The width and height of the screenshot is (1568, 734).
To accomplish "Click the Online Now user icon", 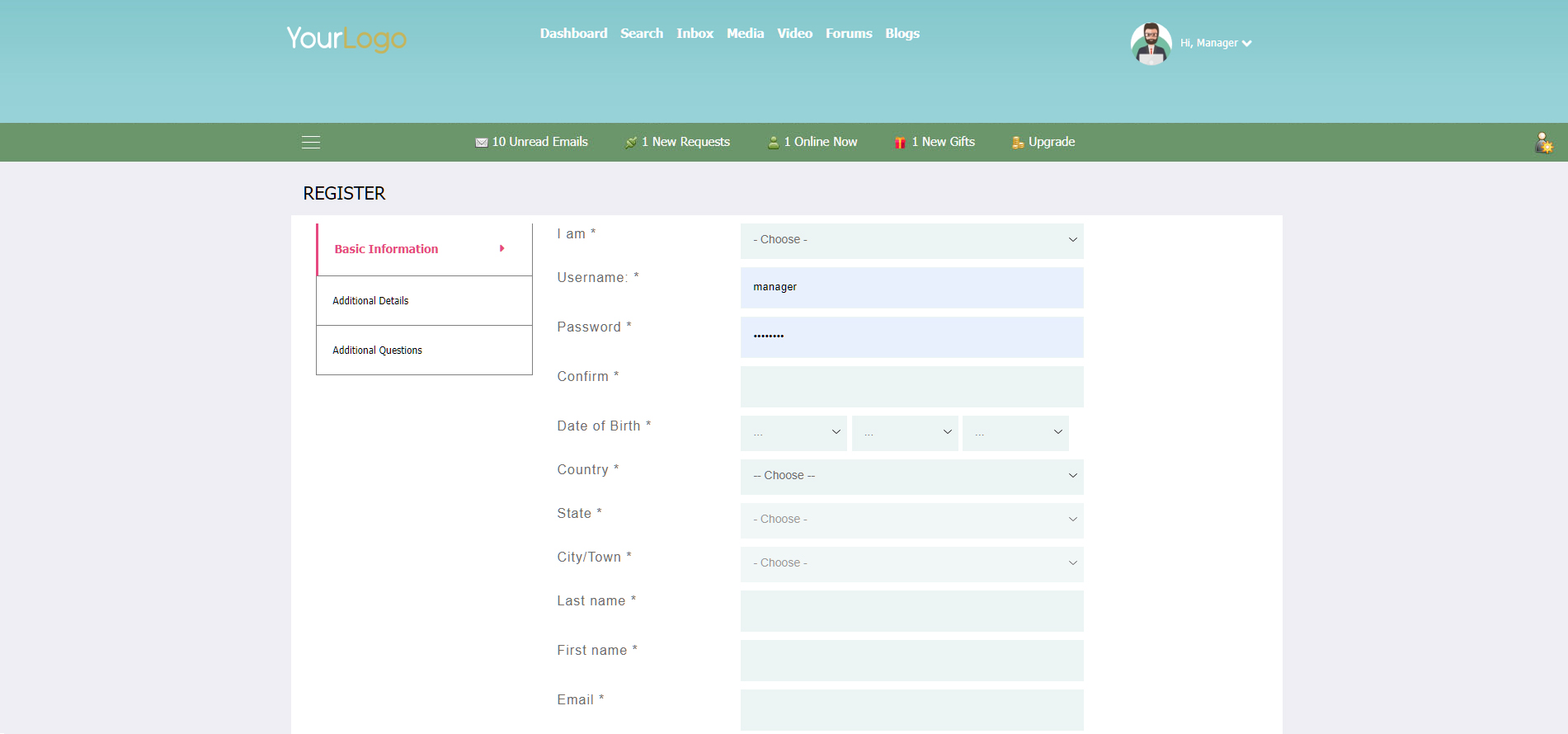I will coord(774,143).
